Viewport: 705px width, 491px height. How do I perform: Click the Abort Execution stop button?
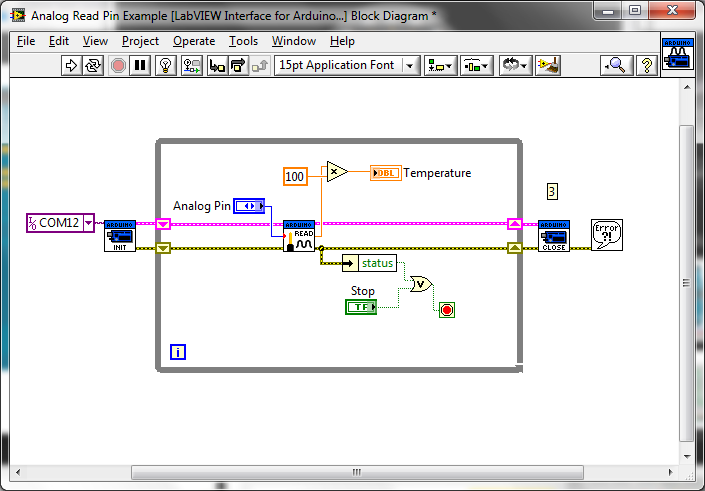[118, 66]
